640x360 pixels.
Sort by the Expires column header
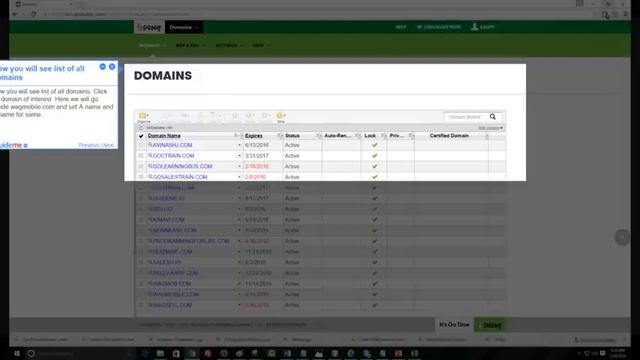[x=253, y=136]
